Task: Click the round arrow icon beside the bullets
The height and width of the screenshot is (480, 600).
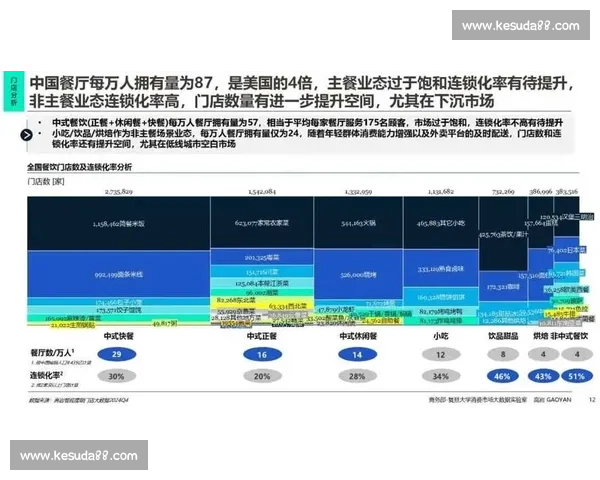Action: (x=26, y=135)
